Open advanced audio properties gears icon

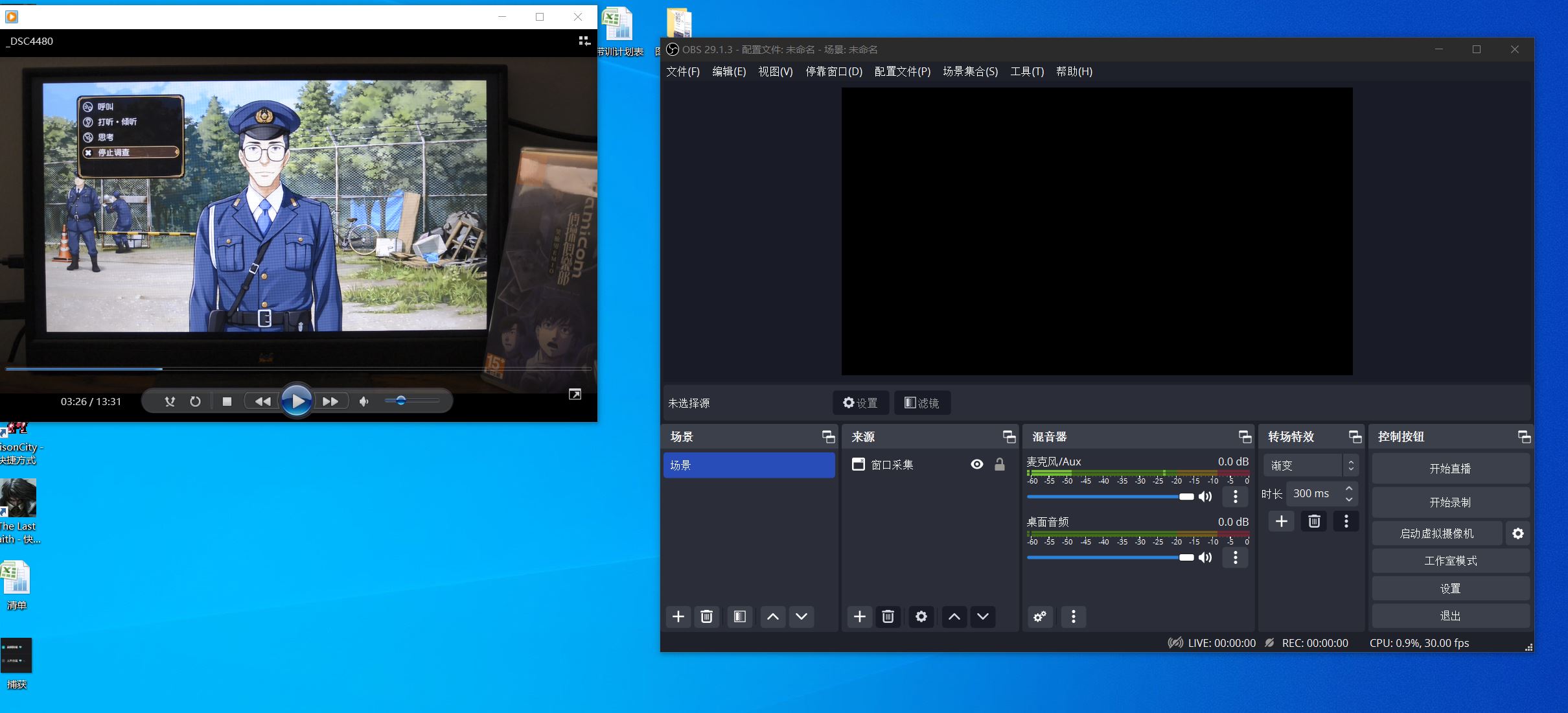(x=1040, y=616)
